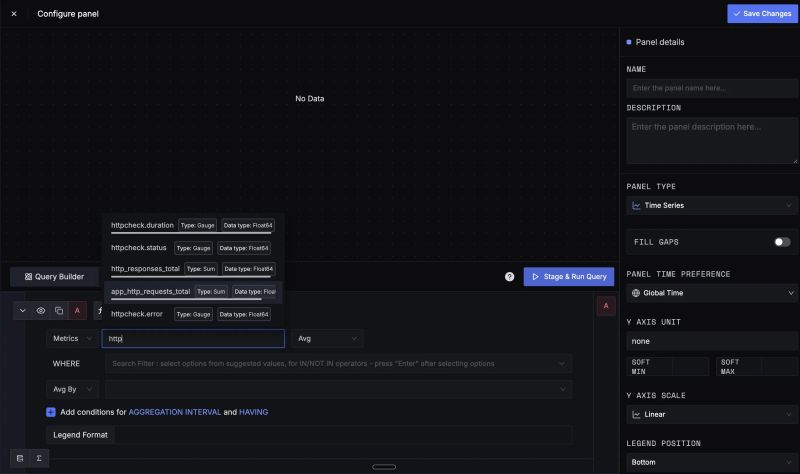Click the SOFT MIN value field
800x474 pixels.
(690, 367)
